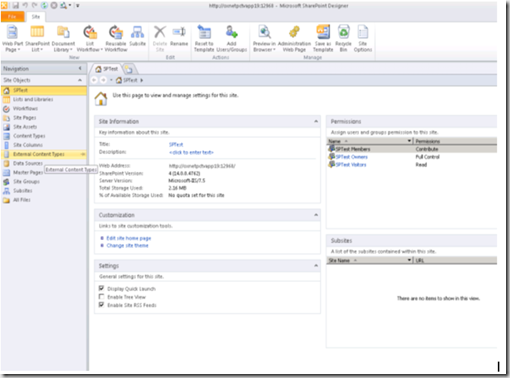Open the File tab
Screen dimensions: 510x378
[x=12, y=16]
